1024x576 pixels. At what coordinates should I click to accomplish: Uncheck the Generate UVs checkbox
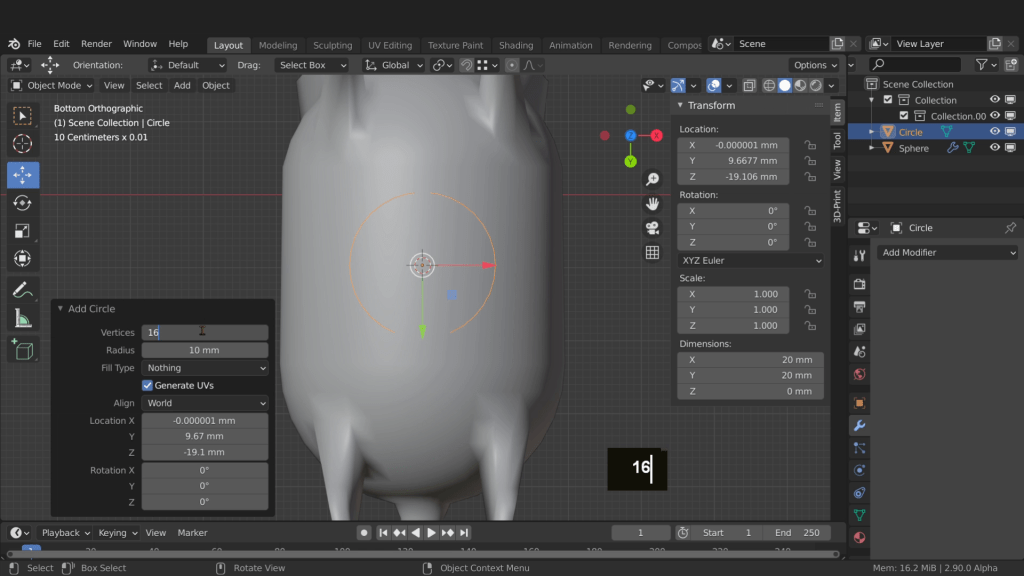coord(148,385)
